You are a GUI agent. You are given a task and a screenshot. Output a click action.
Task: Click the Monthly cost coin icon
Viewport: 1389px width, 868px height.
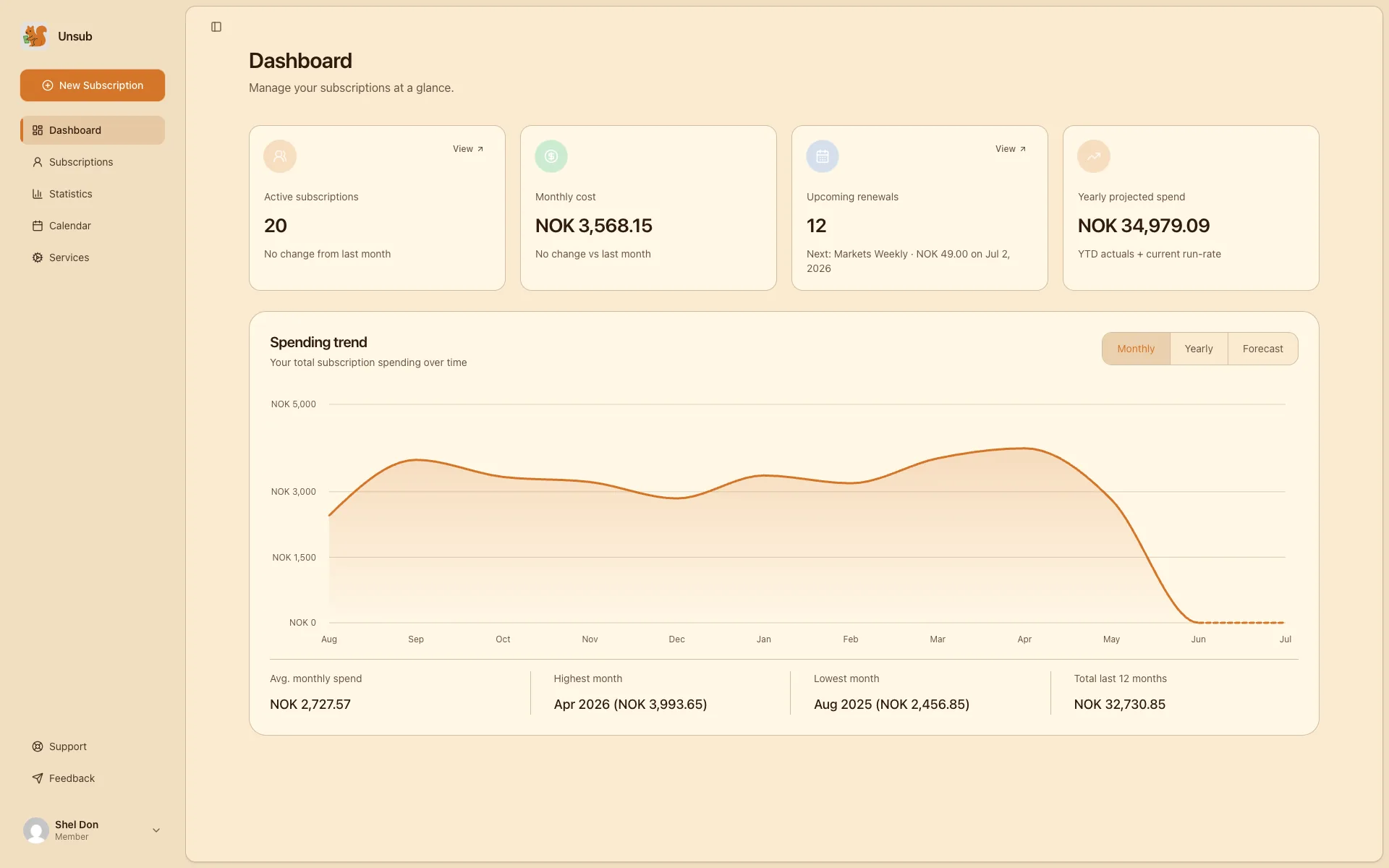coord(551,156)
